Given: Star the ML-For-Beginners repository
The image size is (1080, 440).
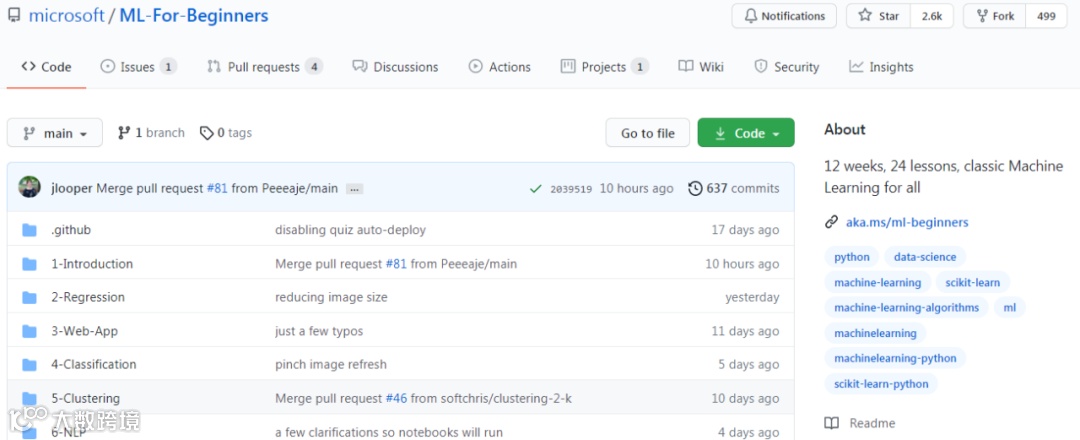Looking at the screenshot, I should [x=878, y=16].
